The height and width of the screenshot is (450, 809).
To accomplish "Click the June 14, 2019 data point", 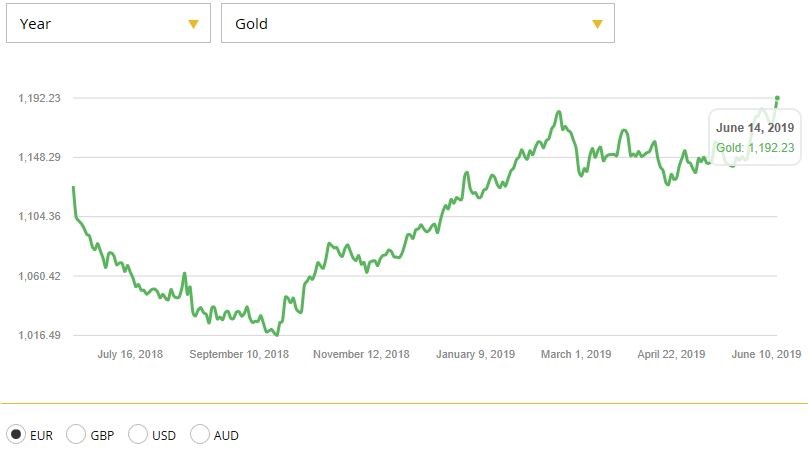I will pyautogui.click(x=777, y=98).
